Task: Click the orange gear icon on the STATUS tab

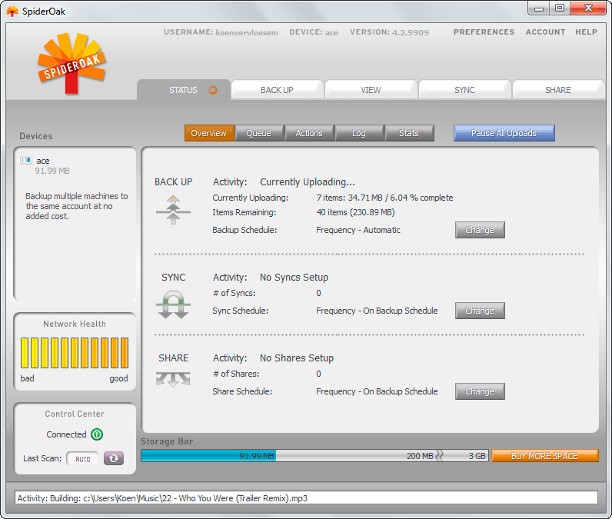Action: (x=213, y=90)
